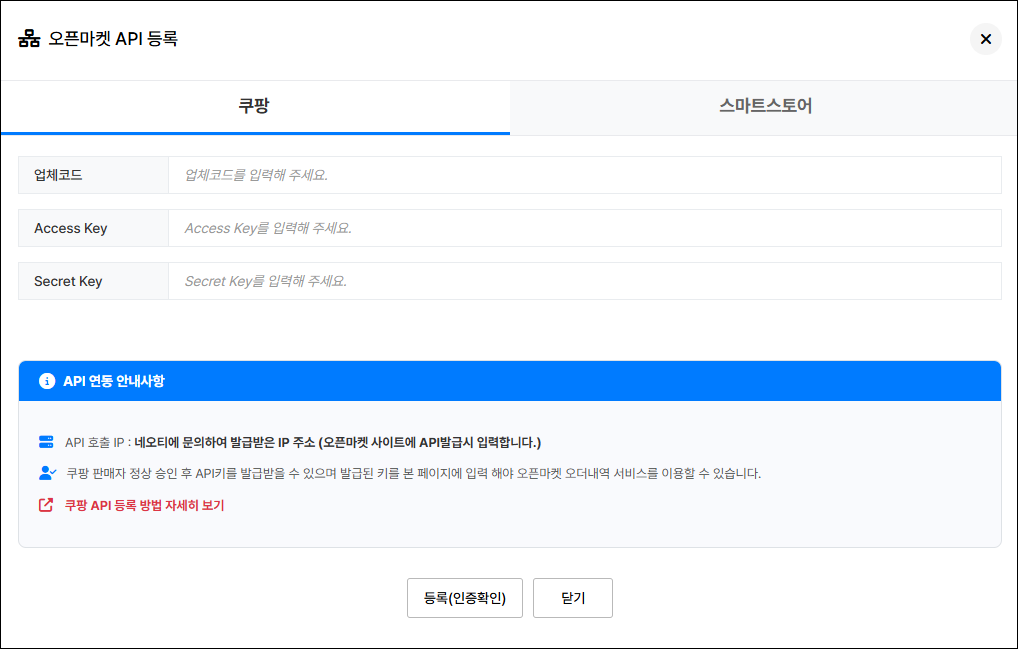Viewport: 1018px width, 649px height.
Task: Close the dialog with the X icon
Action: pyautogui.click(x=985, y=39)
